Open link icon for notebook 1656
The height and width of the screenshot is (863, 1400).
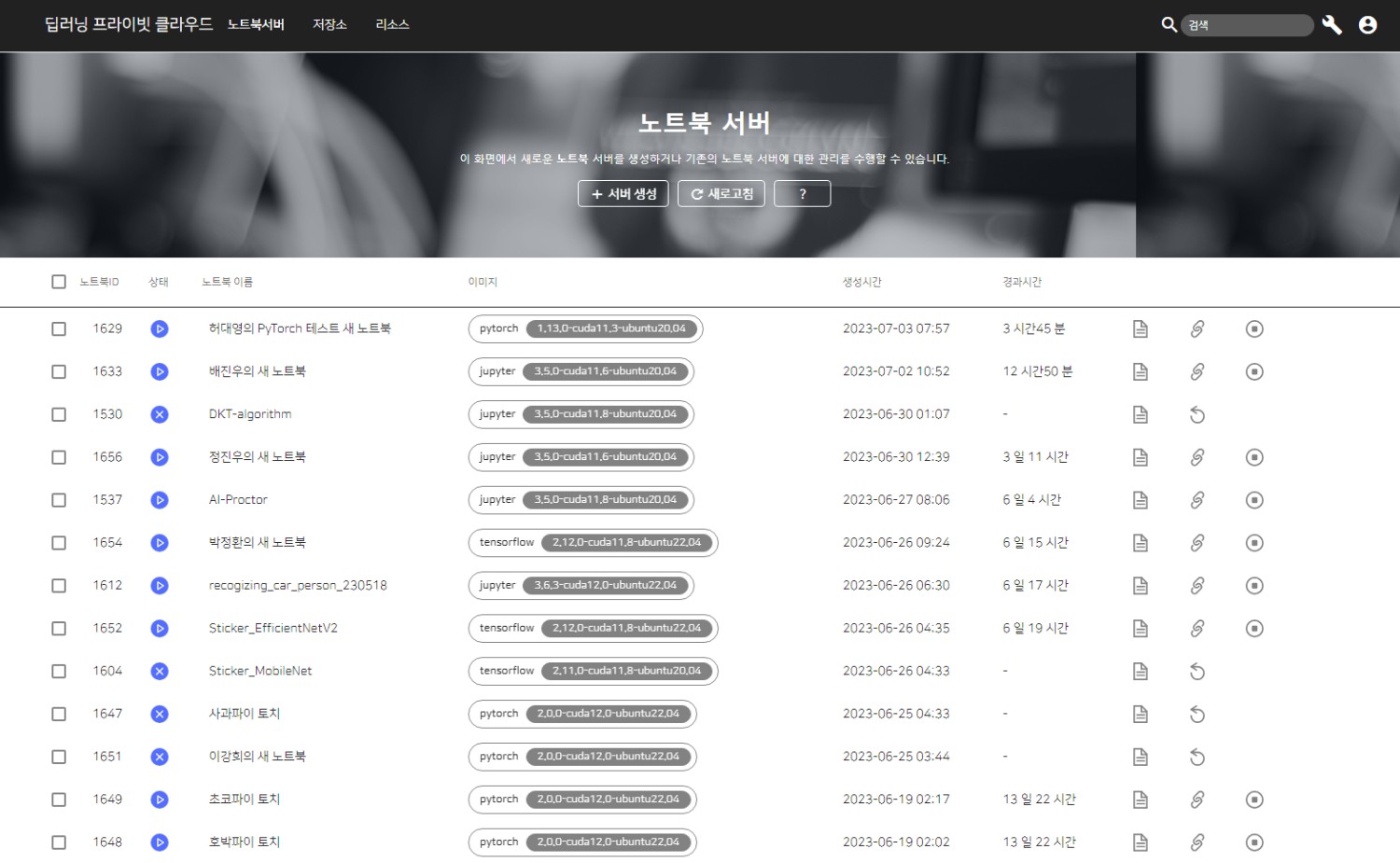click(1197, 457)
